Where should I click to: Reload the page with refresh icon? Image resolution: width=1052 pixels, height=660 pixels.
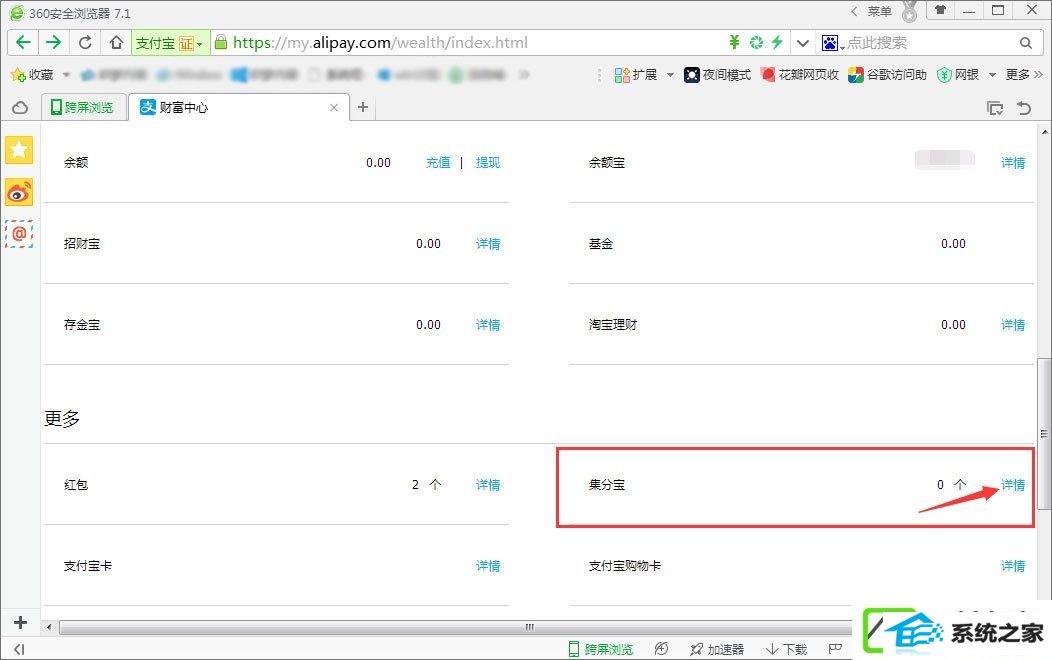pos(85,42)
